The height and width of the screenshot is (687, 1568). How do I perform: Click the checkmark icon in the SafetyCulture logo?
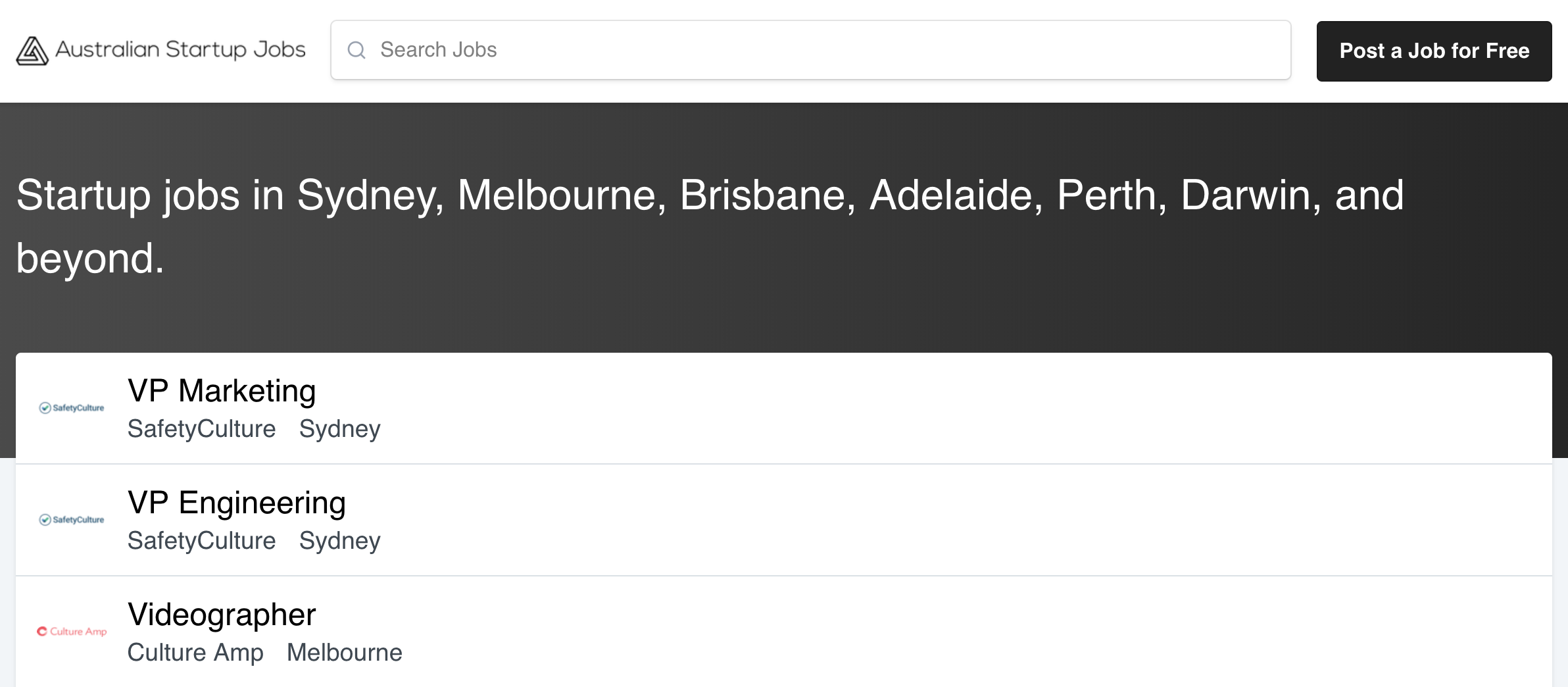pos(44,407)
